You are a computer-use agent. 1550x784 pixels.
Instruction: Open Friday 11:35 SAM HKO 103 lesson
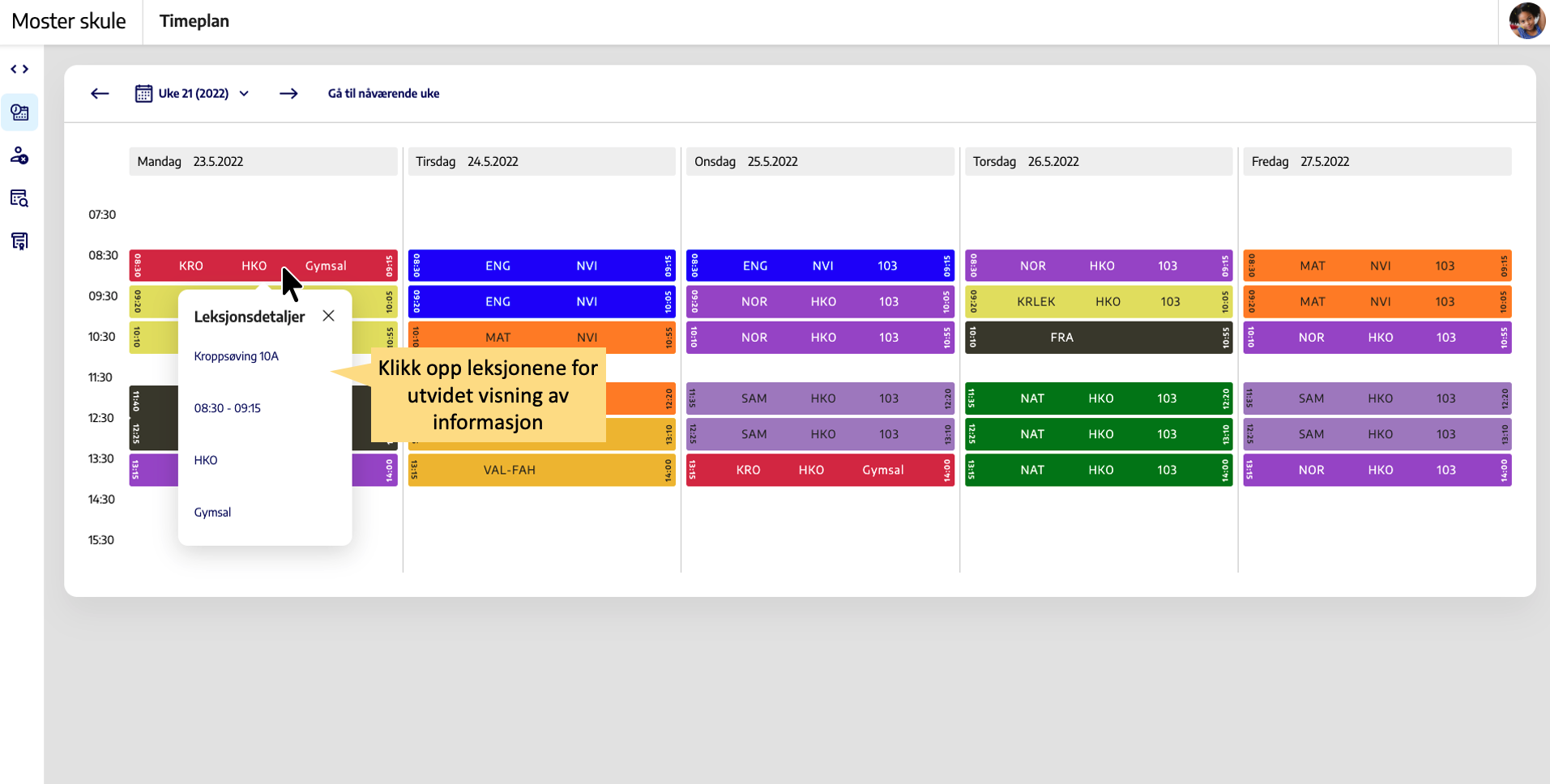[1377, 398]
